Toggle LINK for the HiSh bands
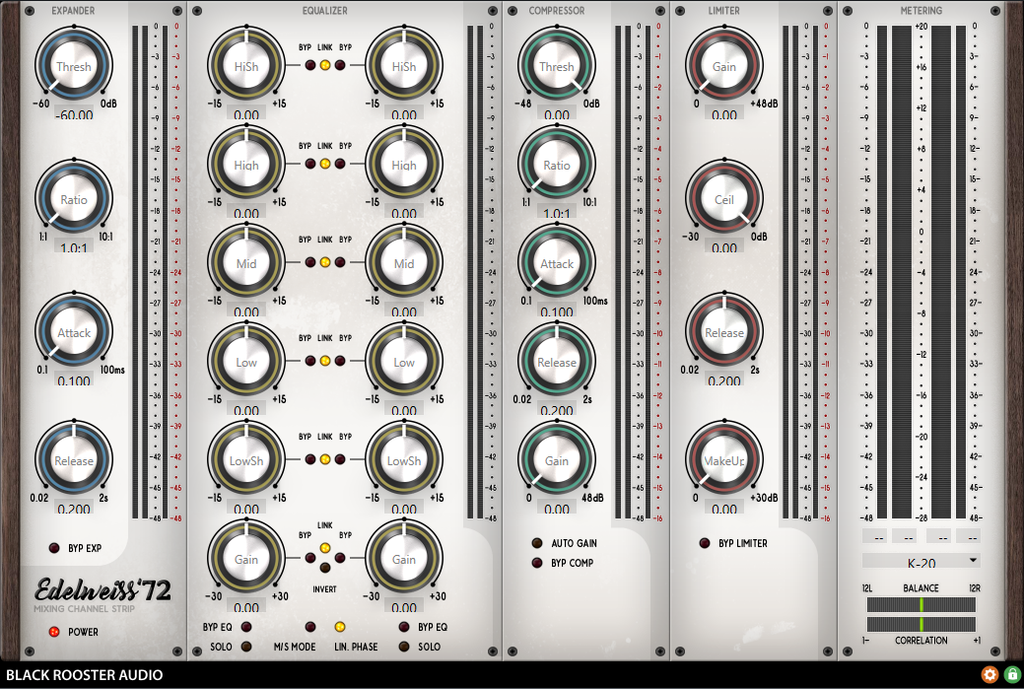 tap(325, 65)
